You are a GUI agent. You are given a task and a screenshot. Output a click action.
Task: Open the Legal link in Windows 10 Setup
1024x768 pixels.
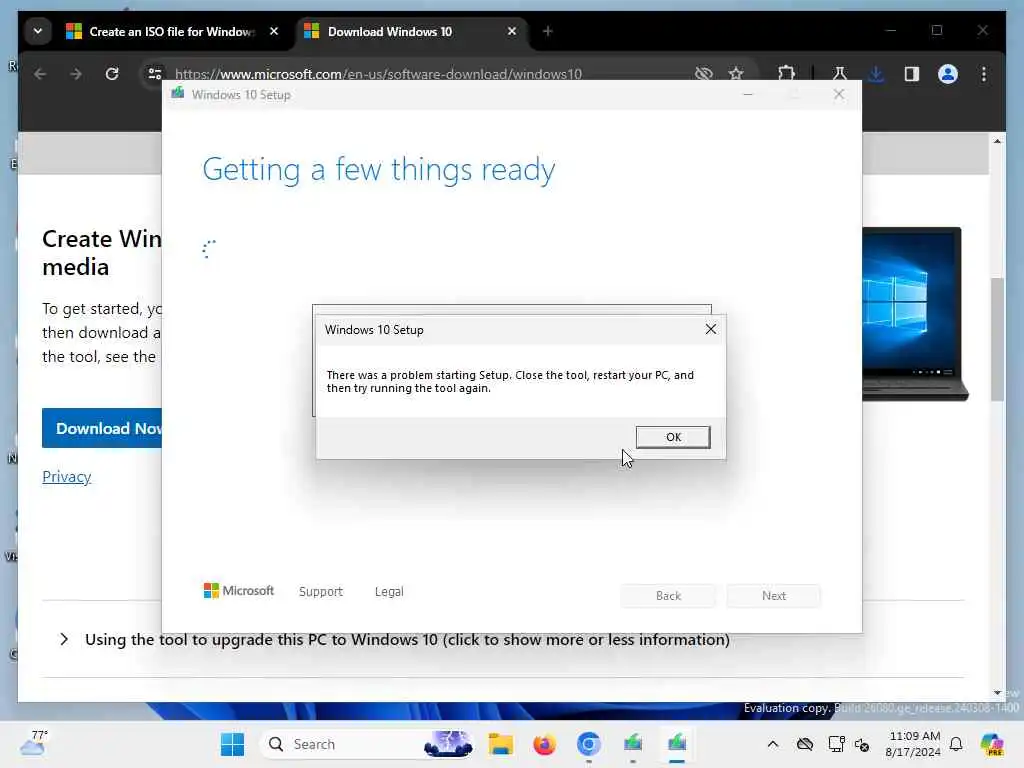[389, 591]
